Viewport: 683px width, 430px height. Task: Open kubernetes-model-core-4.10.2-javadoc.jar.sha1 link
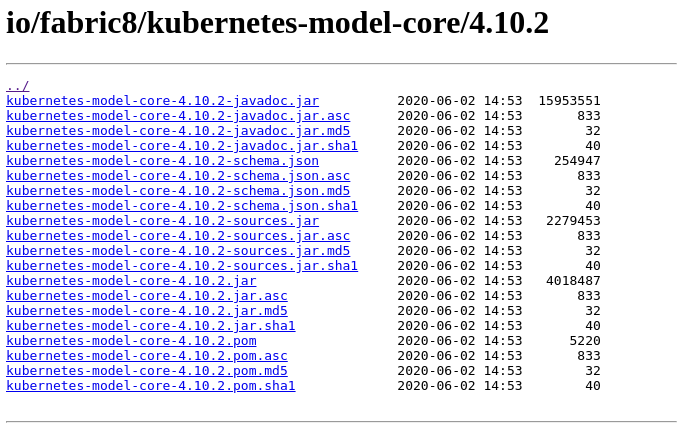(182, 146)
